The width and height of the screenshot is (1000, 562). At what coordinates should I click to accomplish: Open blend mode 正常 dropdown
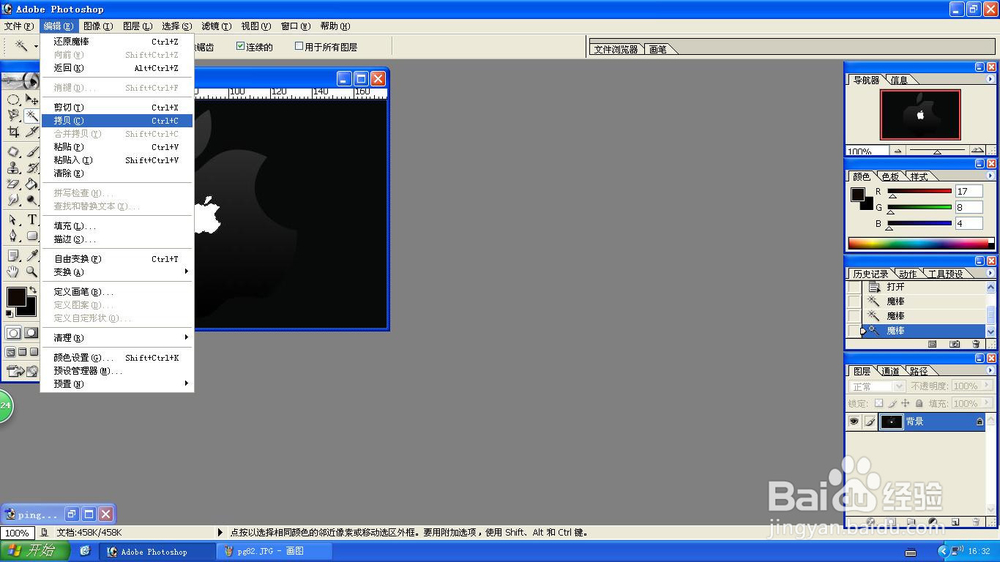[x=877, y=387]
